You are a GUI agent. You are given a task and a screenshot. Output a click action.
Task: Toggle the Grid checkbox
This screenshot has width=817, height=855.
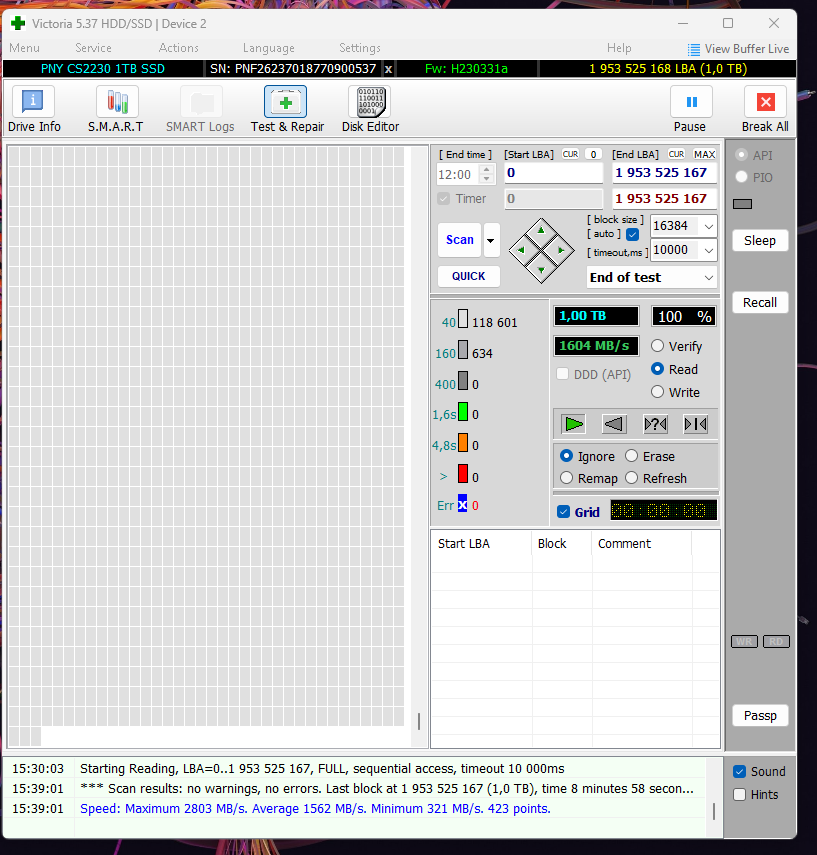pos(563,512)
